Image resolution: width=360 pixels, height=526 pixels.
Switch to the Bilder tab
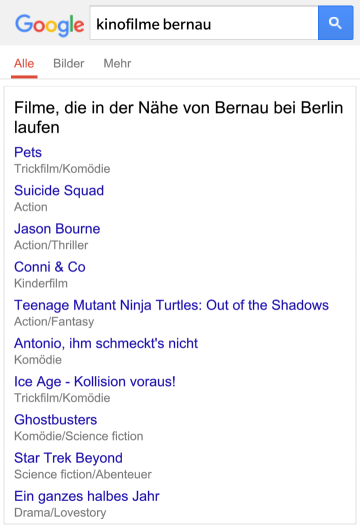pos(69,63)
